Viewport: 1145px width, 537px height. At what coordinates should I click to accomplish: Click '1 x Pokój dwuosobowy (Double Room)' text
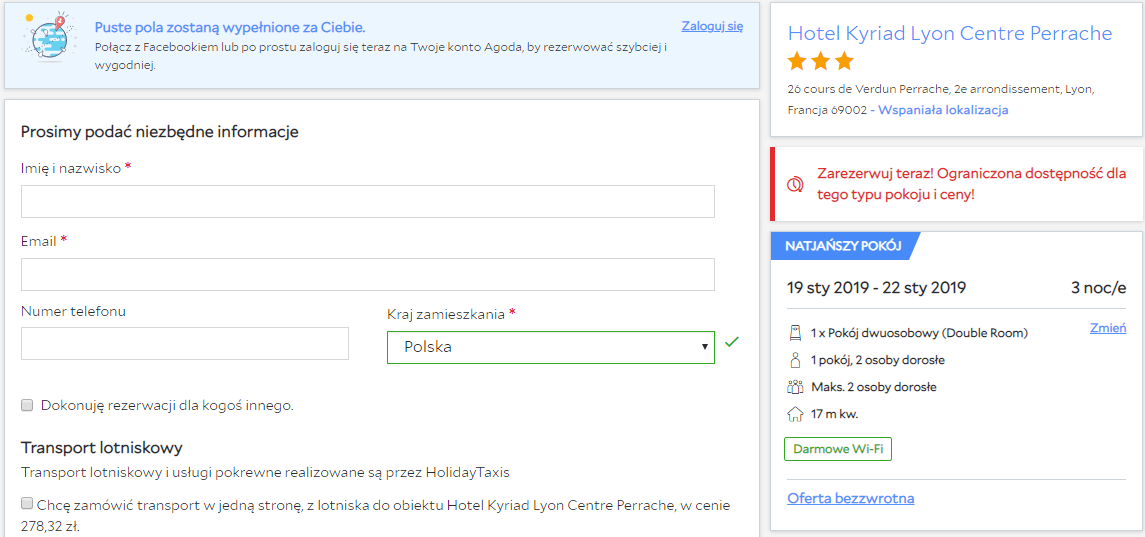coord(919,333)
